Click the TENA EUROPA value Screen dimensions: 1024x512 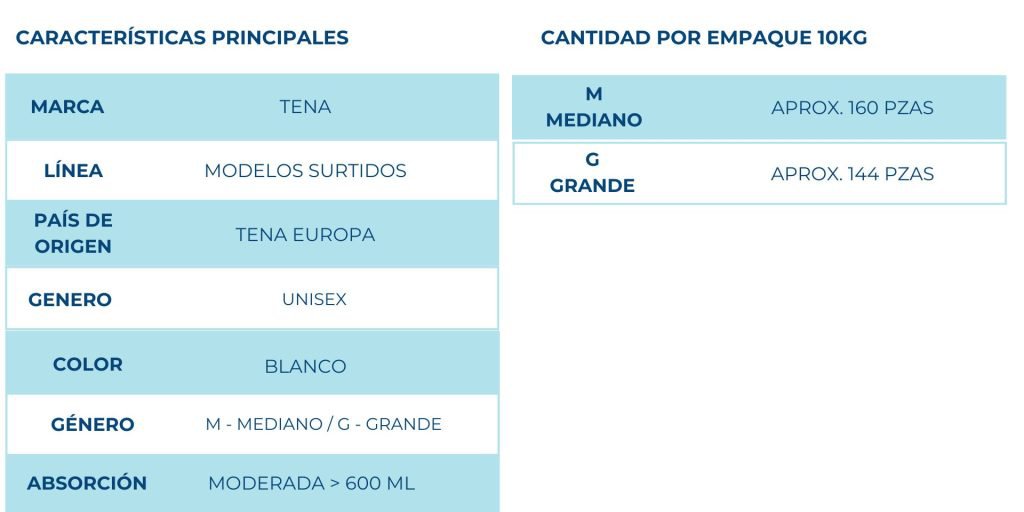pos(305,235)
